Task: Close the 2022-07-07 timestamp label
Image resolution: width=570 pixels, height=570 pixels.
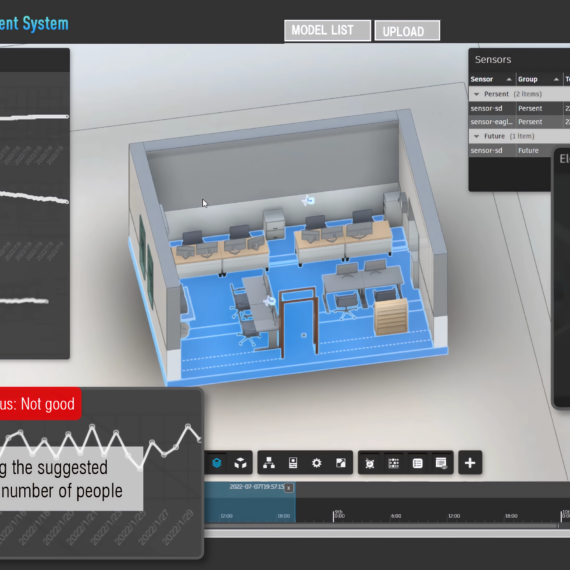Action: 289,488
